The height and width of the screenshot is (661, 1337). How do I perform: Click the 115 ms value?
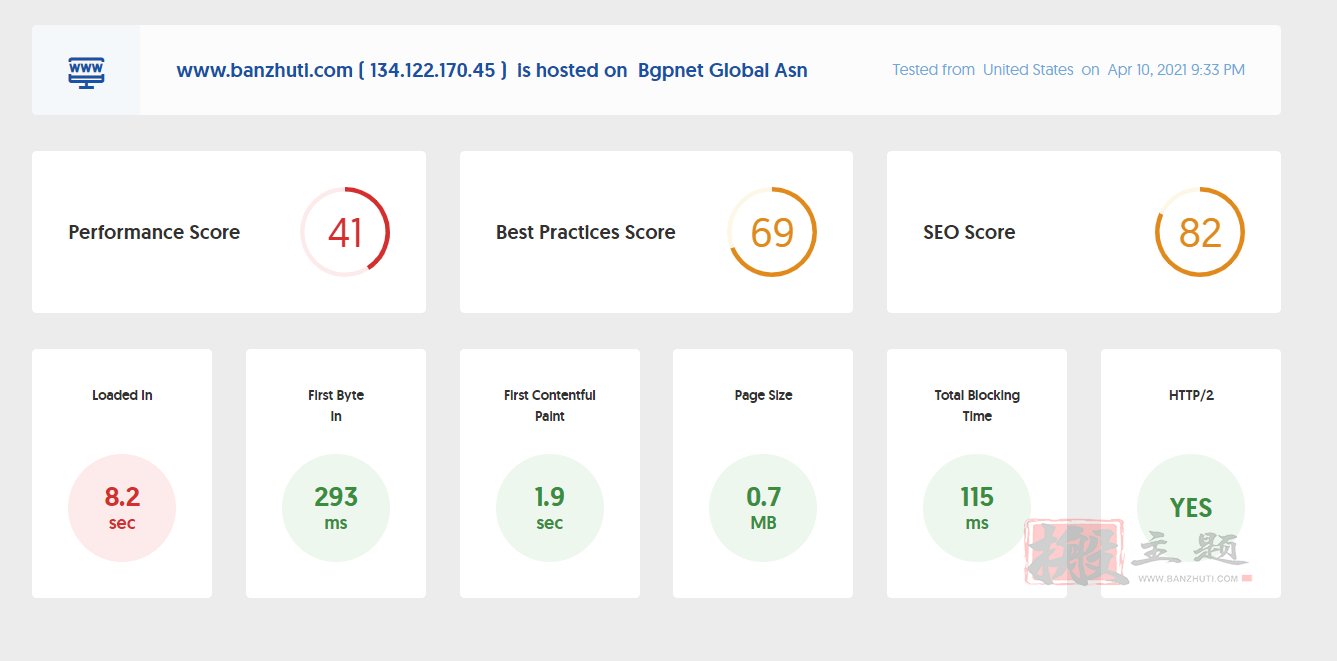pos(977,508)
